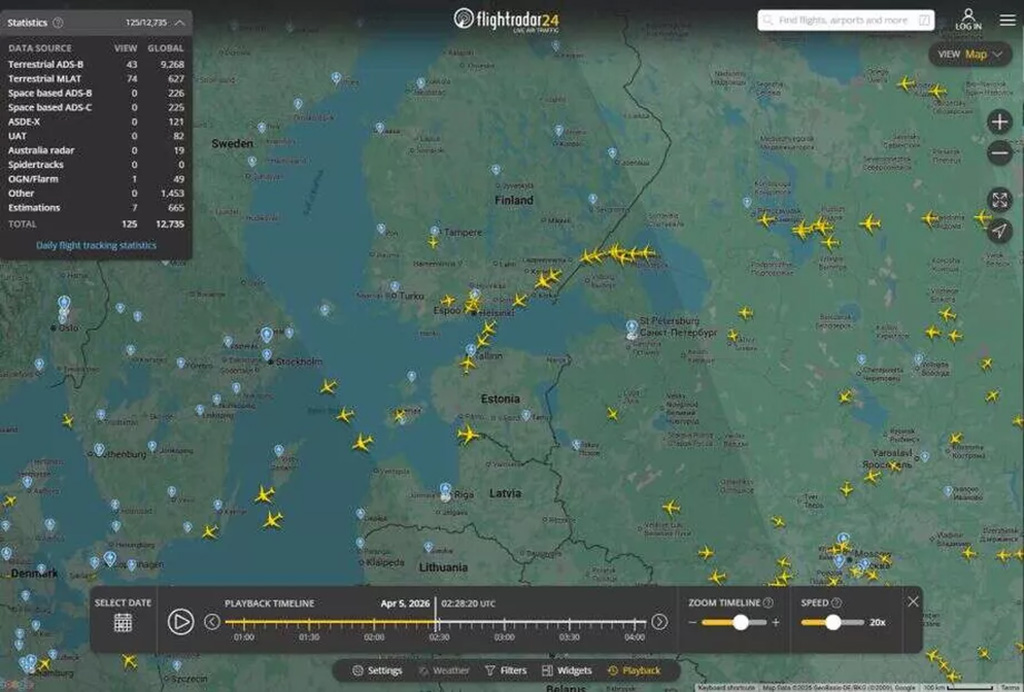Image resolution: width=1024 pixels, height=692 pixels.
Task: Enter fullscreen map mode
Action: [x=999, y=200]
